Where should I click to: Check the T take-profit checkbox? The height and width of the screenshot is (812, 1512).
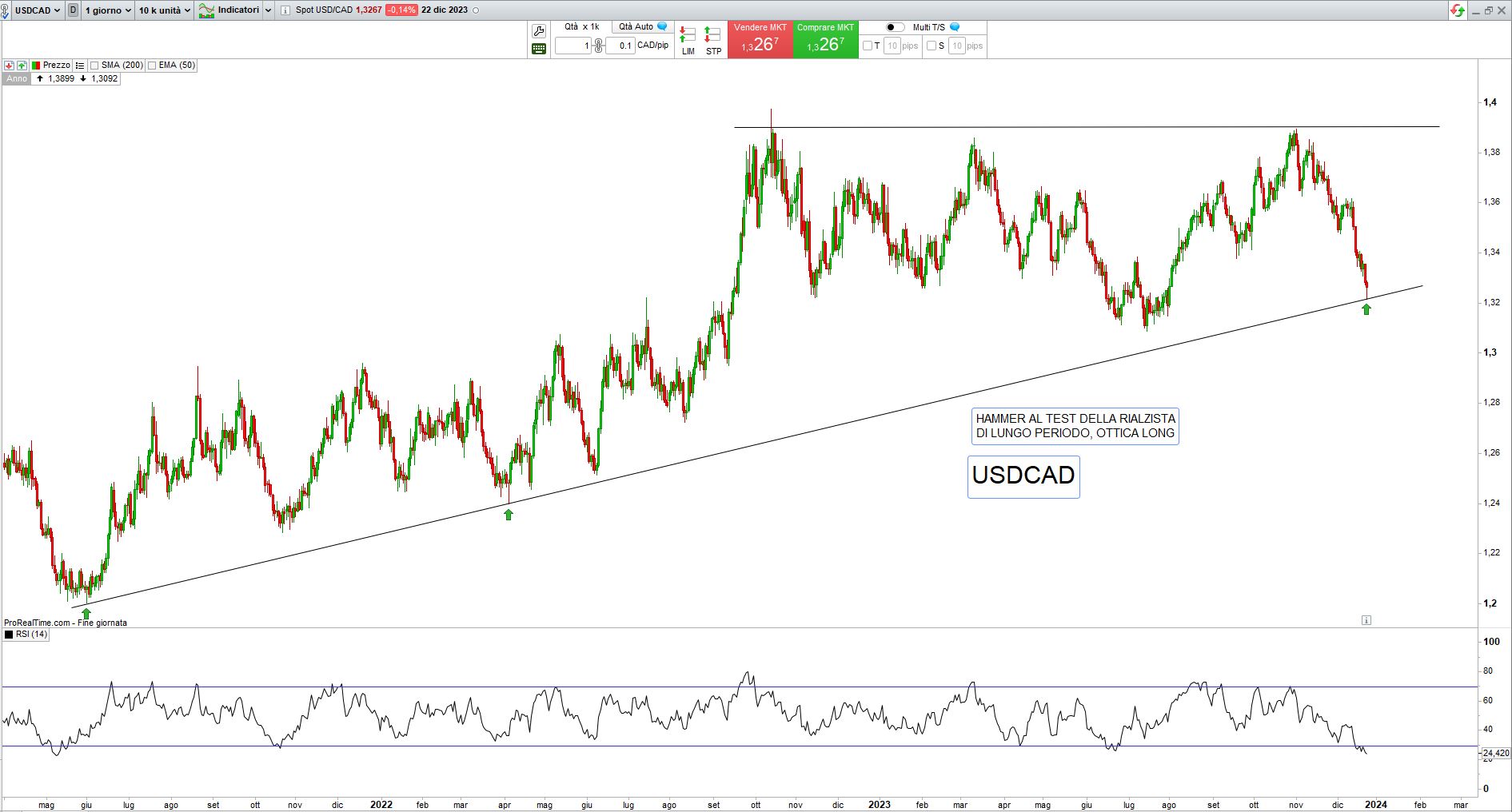pyautogui.click(x=868, y=46)
